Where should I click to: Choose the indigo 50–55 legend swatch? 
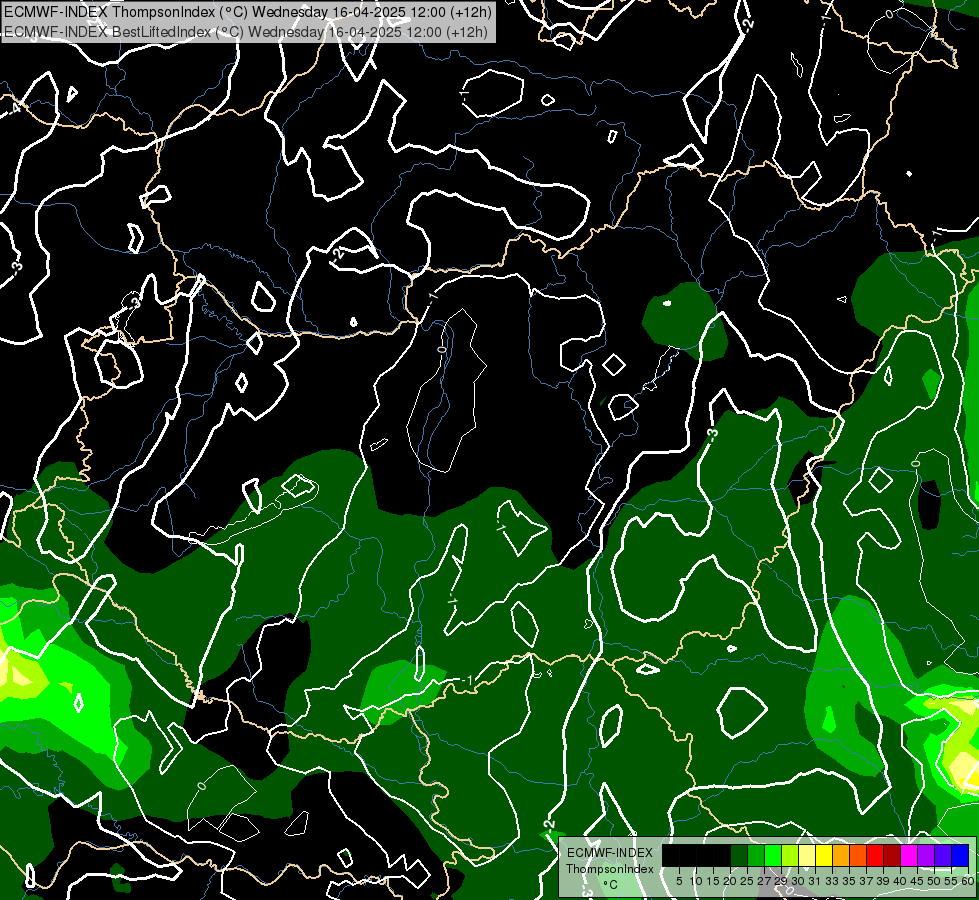coord(943,855)
